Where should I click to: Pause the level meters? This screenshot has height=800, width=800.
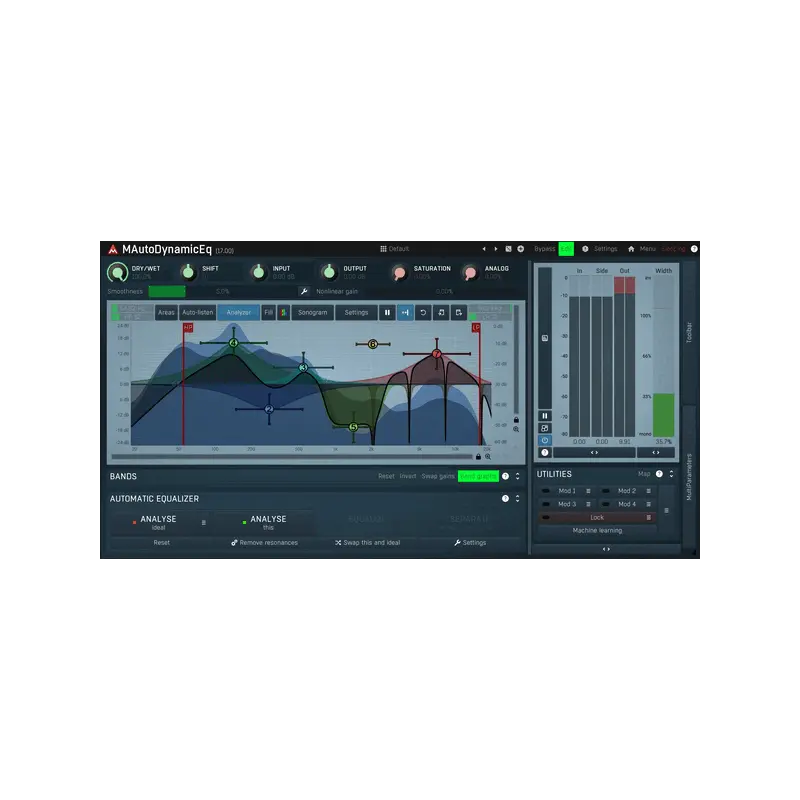tap(544, 416)
